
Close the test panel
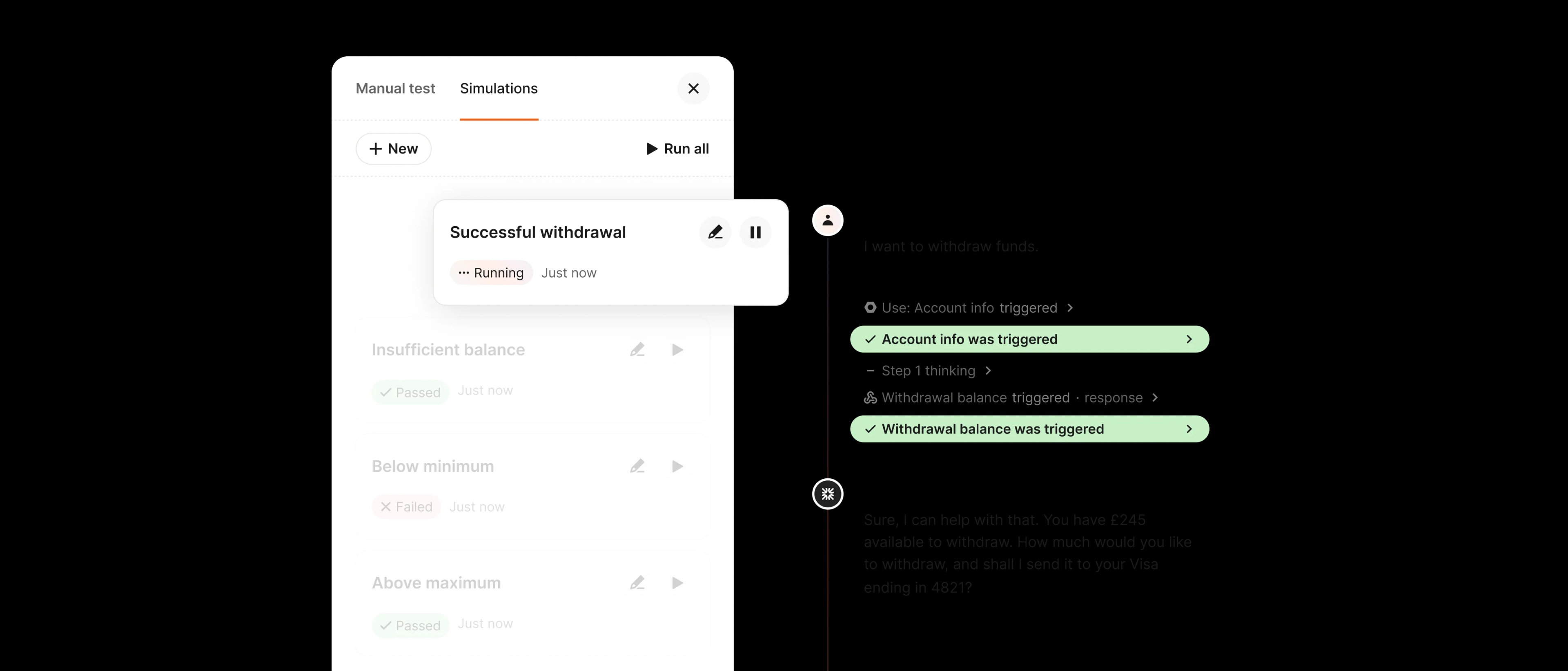click(693, 89)
